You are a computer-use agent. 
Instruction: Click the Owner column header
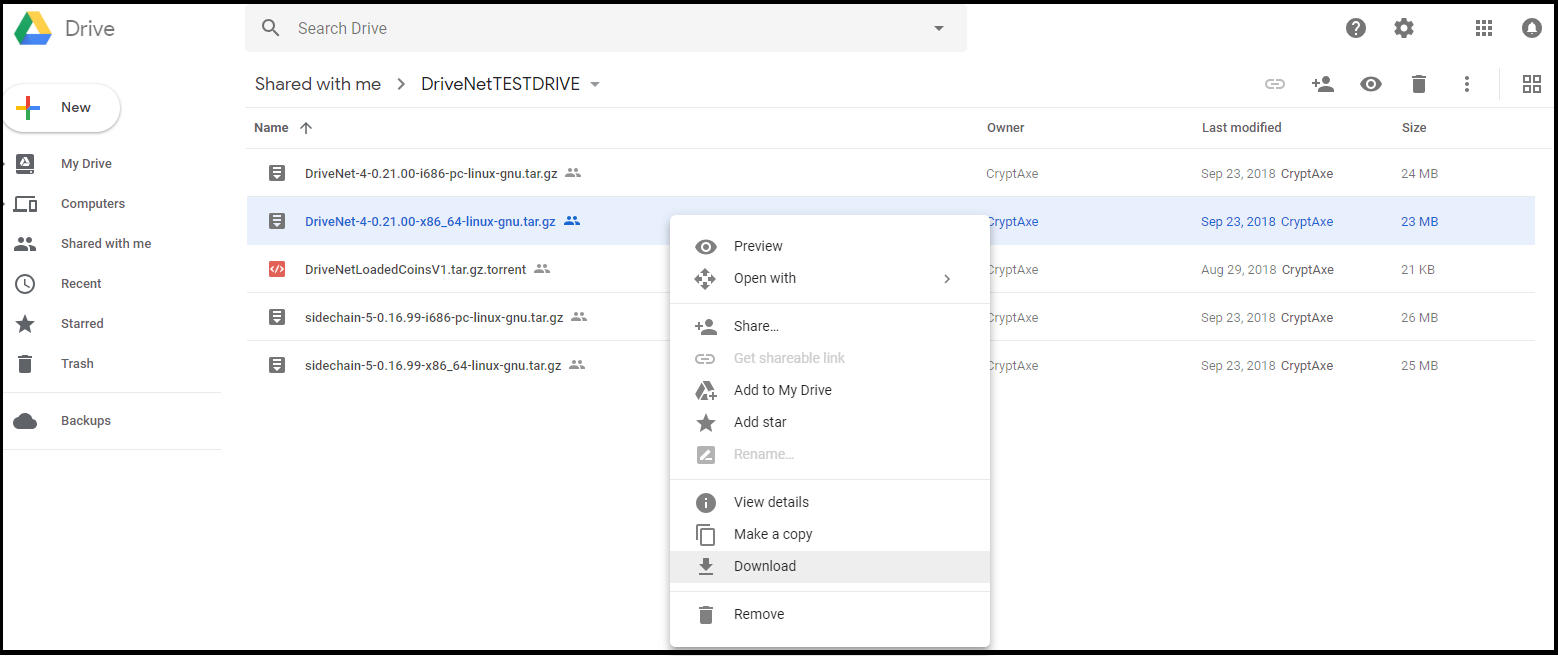(1006, 128)
